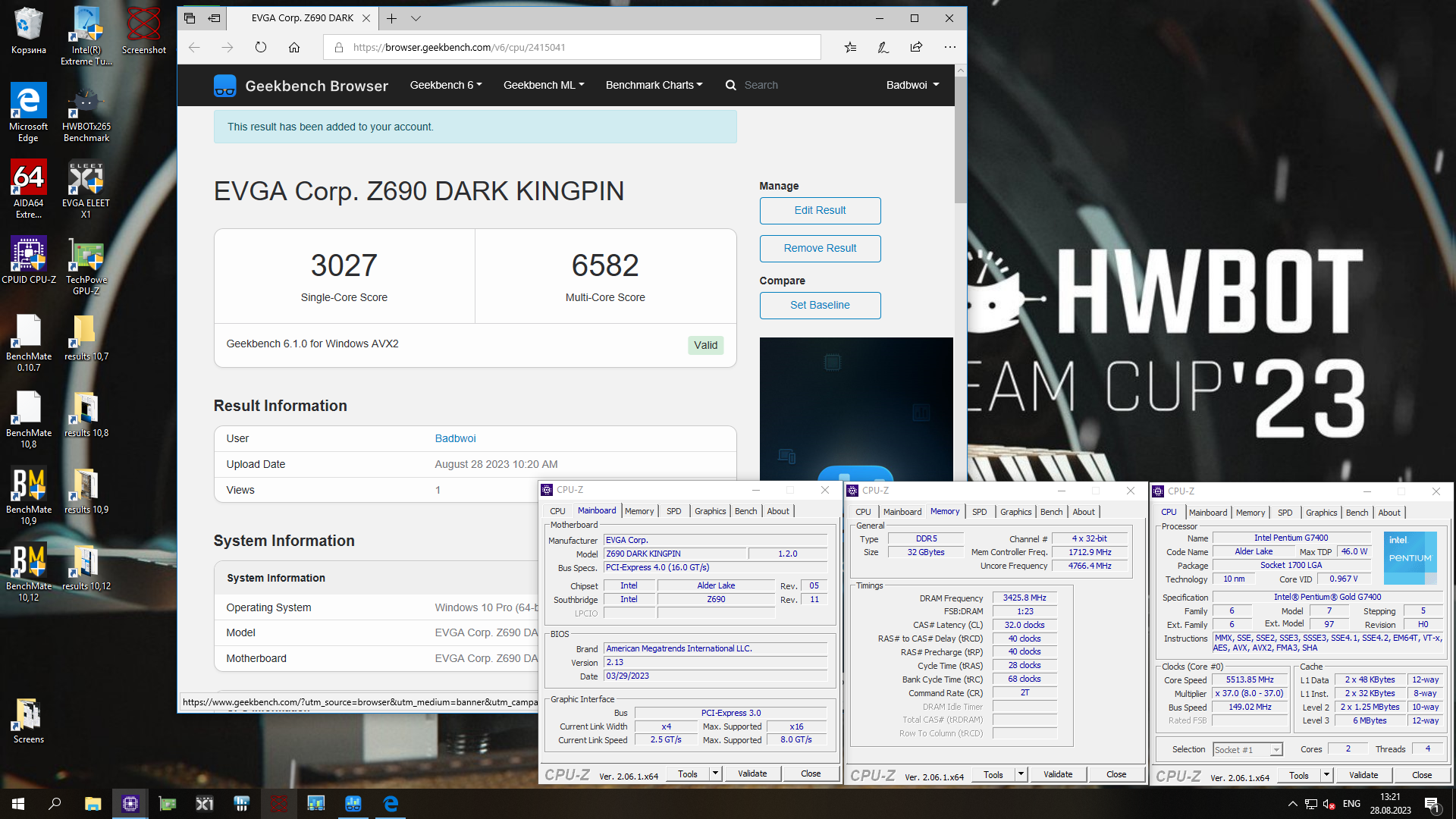
Task: Expand Geekbench ML navigation dropdown
Action: [x=544, y=85]
